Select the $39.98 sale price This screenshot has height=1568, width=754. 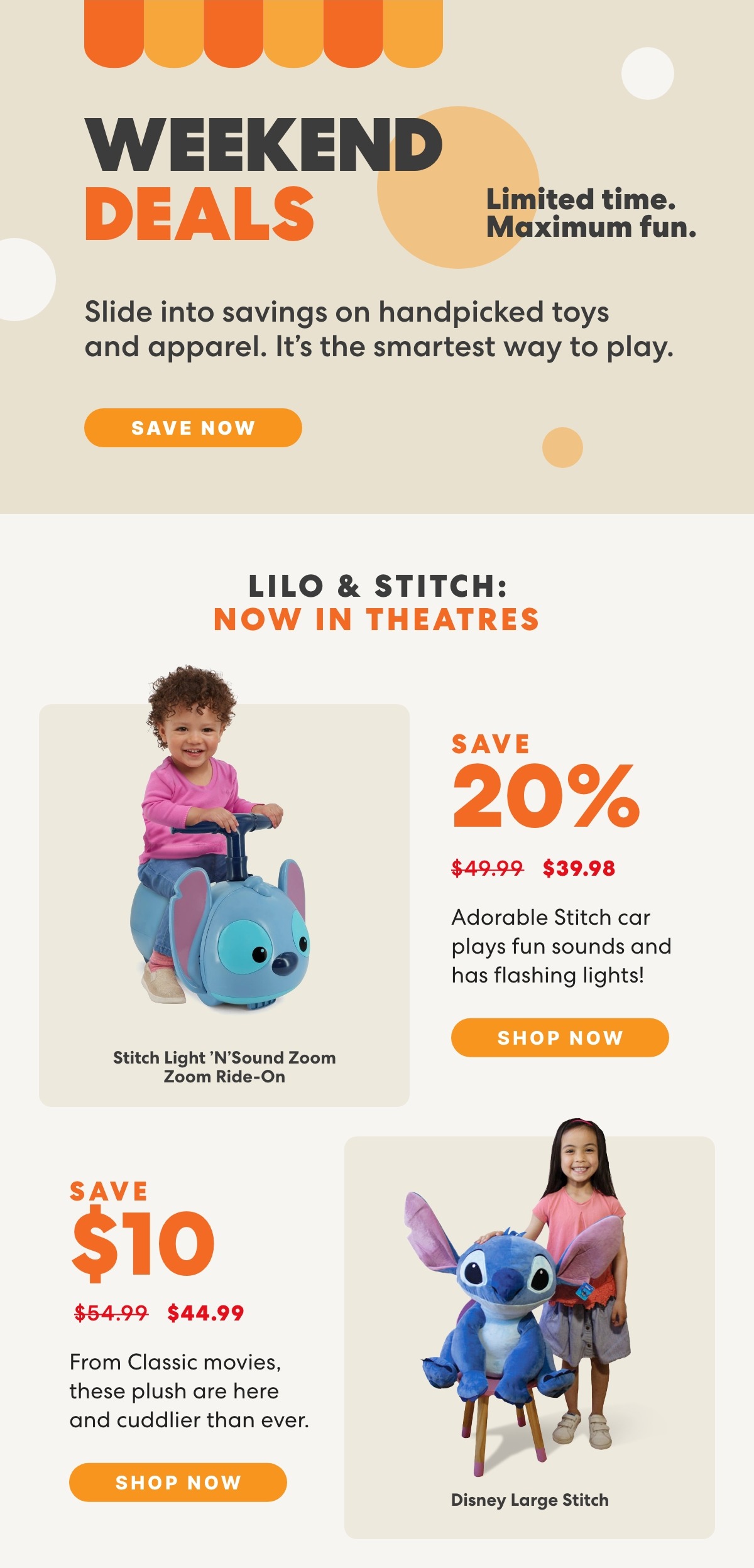coord(579,868)
